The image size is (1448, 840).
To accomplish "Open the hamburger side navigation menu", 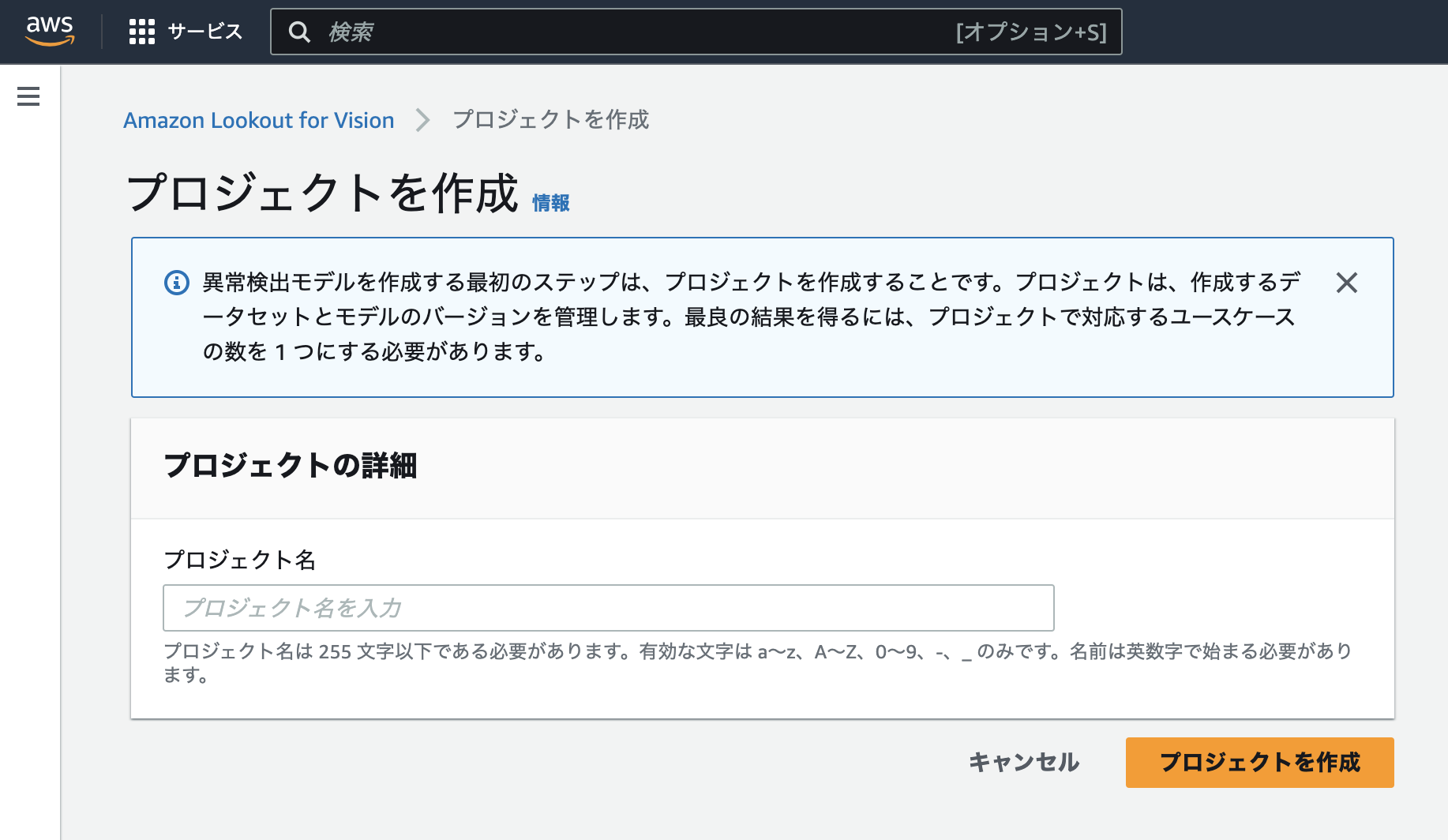I will [28, 96].
